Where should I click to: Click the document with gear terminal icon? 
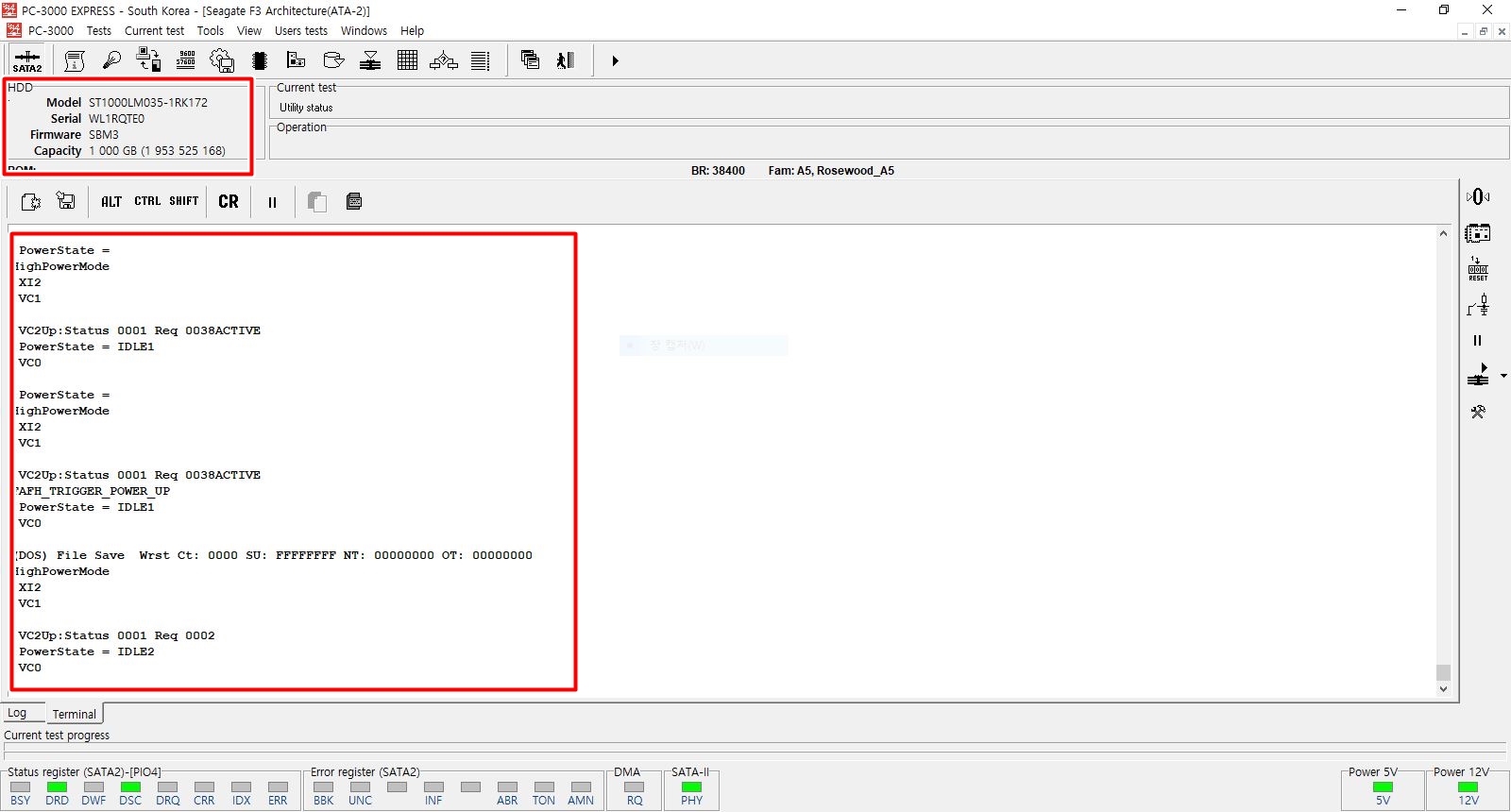[x=30, y=201]
